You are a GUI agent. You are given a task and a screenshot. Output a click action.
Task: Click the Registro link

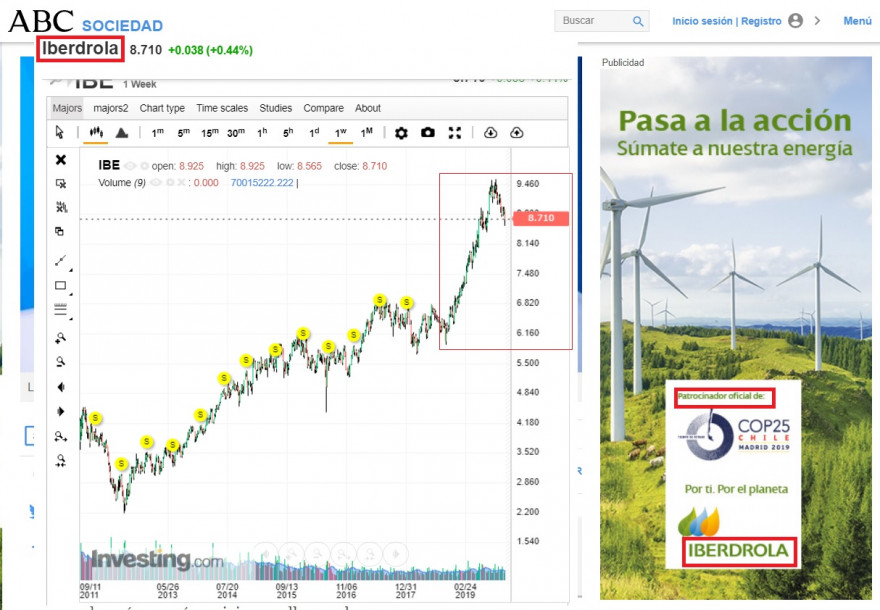761,21
